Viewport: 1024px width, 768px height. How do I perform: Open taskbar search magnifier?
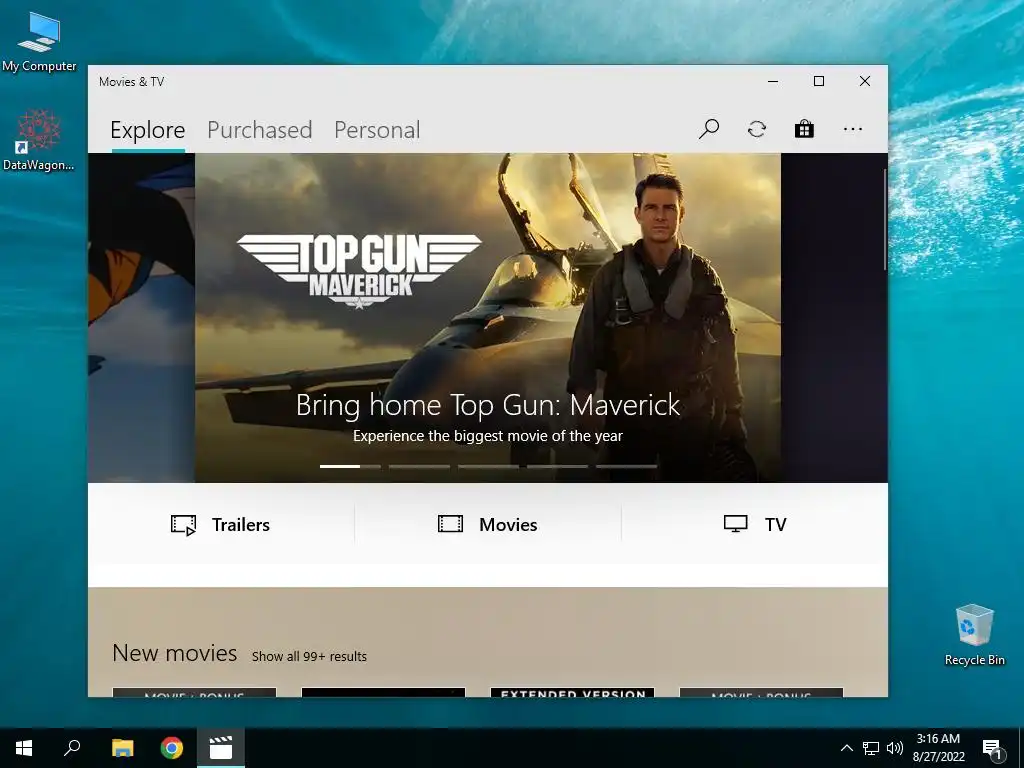pyautogui.click(x=72, y=748)
